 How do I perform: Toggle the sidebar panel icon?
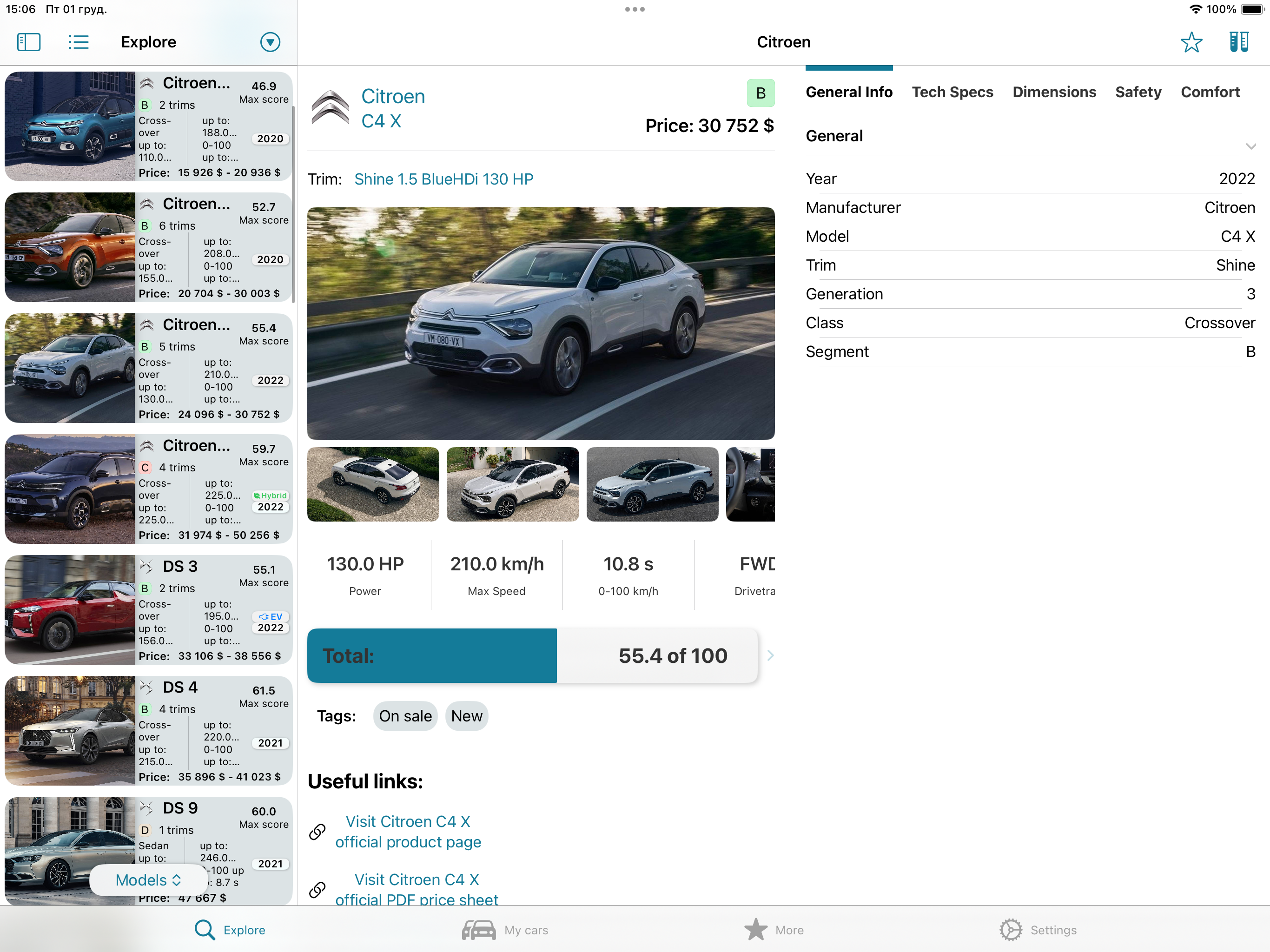29,42
